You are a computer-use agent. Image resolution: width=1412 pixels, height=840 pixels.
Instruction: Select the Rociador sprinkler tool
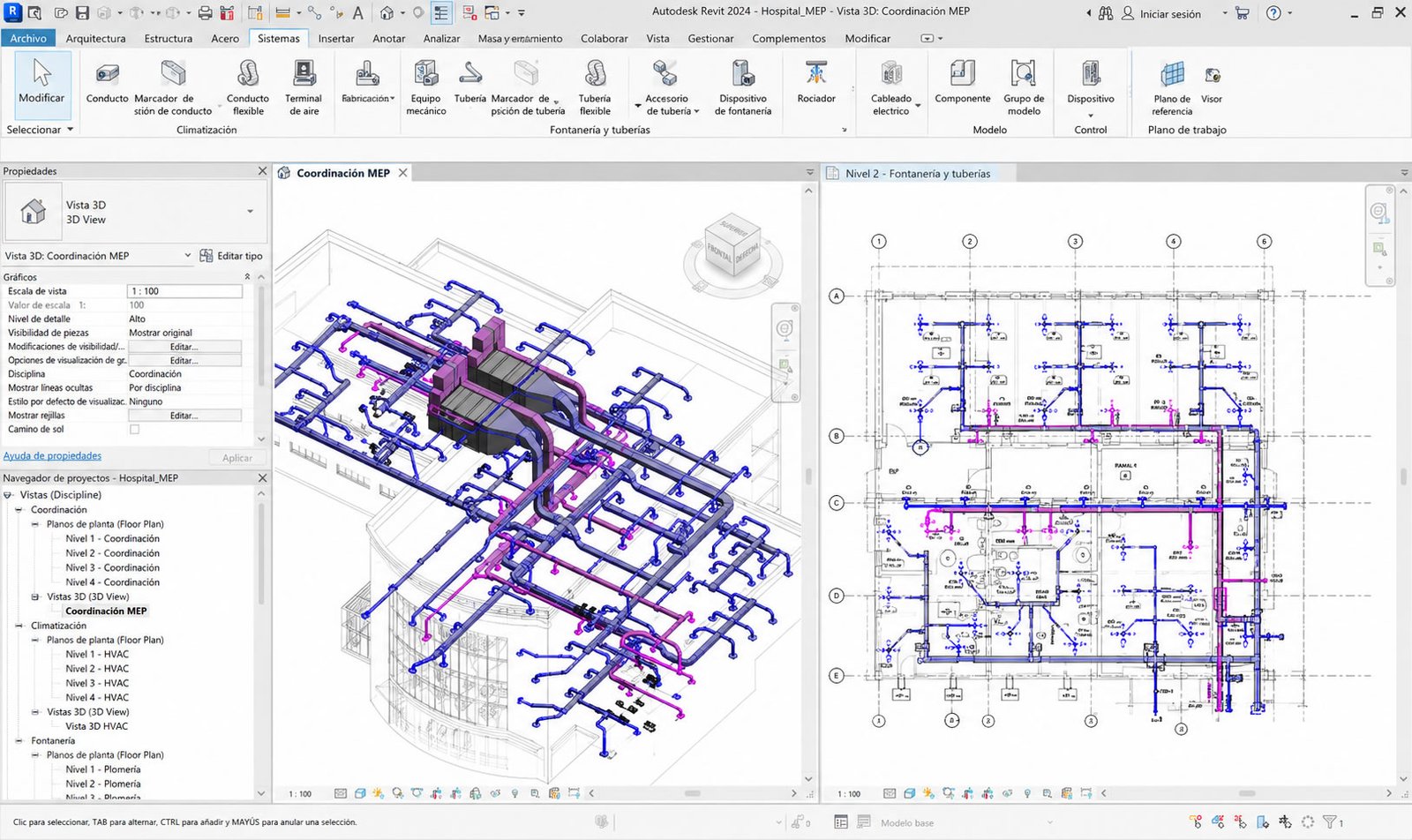click(816, 83)
